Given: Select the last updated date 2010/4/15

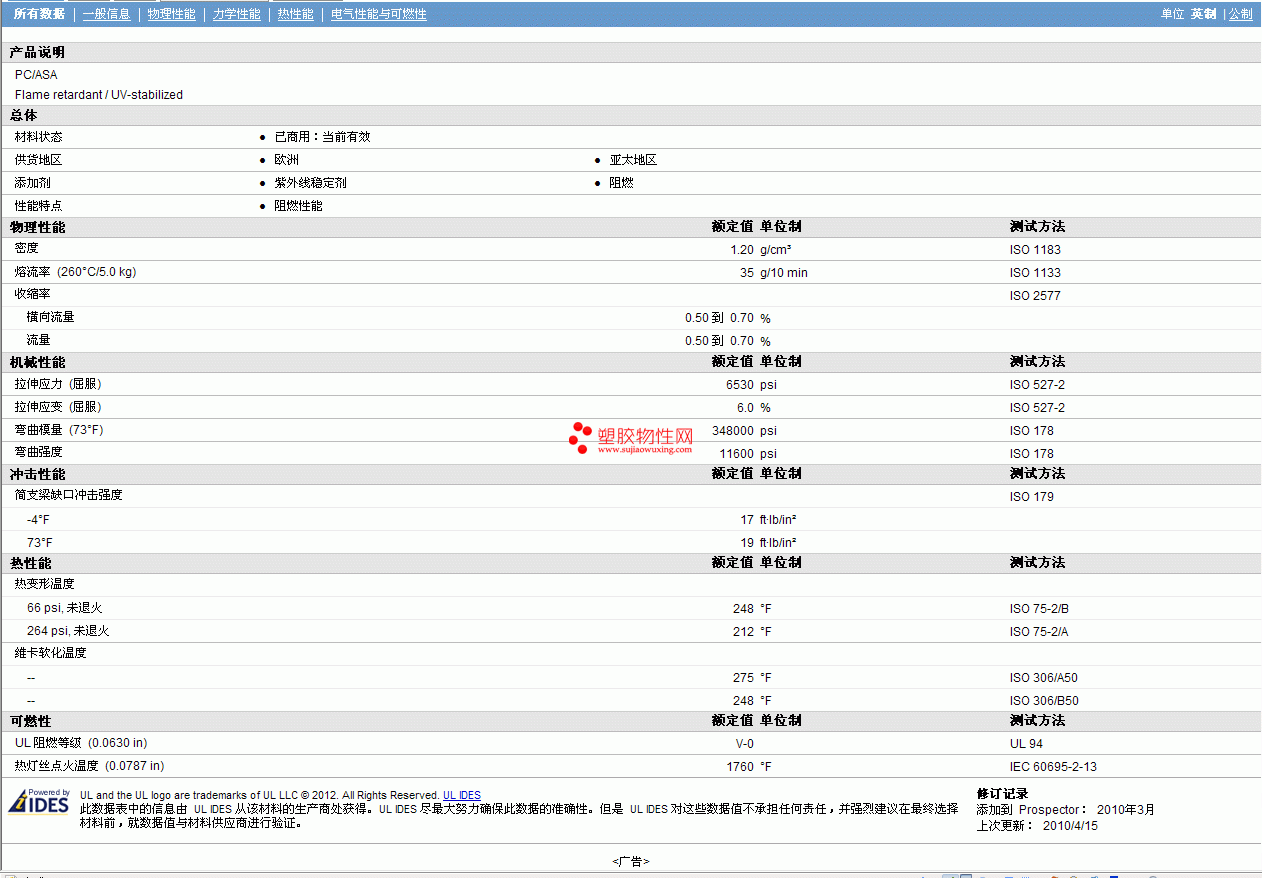Looking at the screenshot, I should [x=1070, y=826].
